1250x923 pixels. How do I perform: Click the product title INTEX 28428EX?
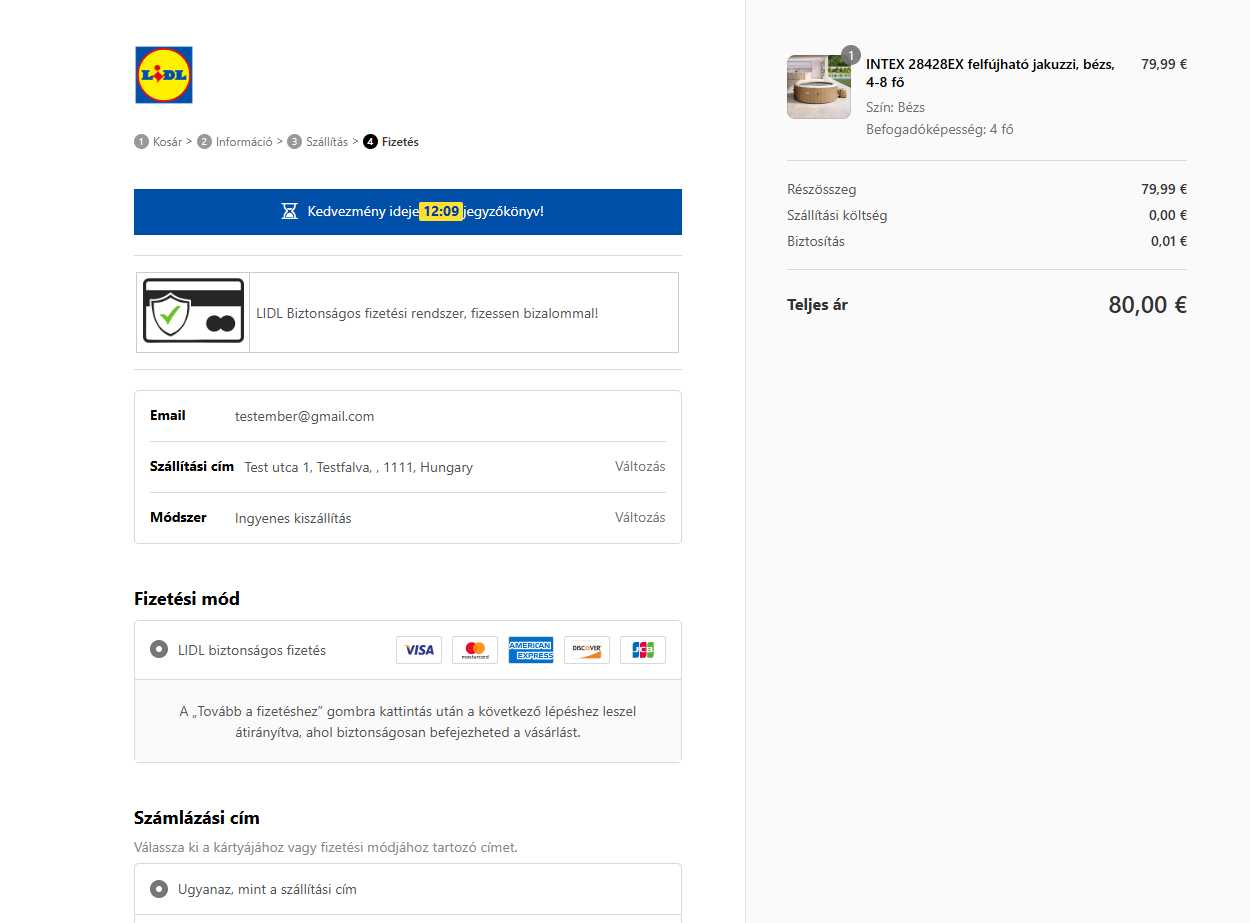990,73
